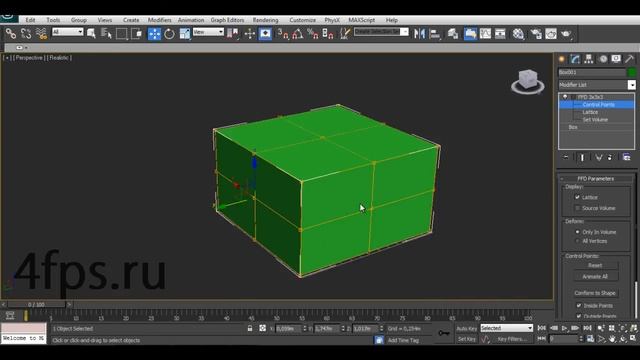Activate the Select and Rotate tool
The height and width of the screenshot is (360, 640).
(169, 33)
